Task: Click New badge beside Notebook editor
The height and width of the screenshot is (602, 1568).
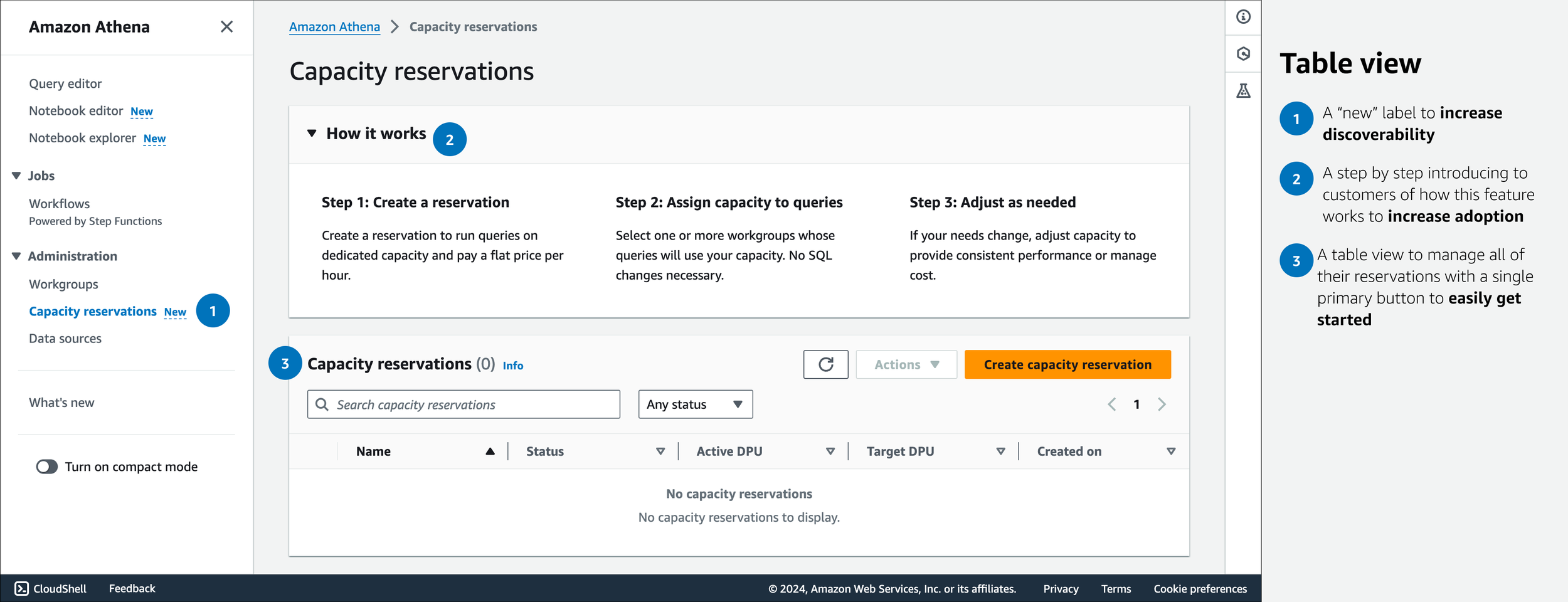Action: tap(142, 112)
